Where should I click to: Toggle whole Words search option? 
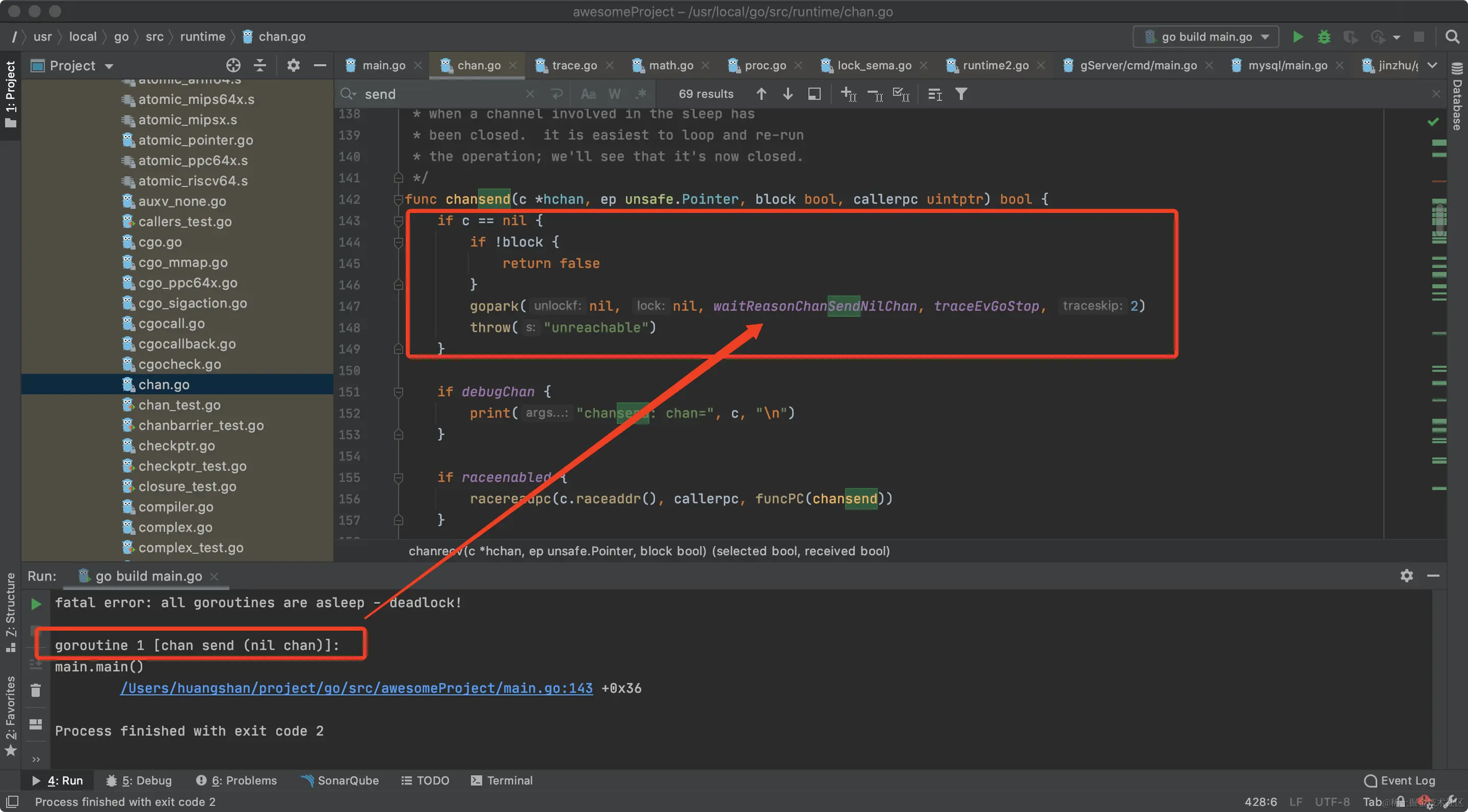click(614, 94)
